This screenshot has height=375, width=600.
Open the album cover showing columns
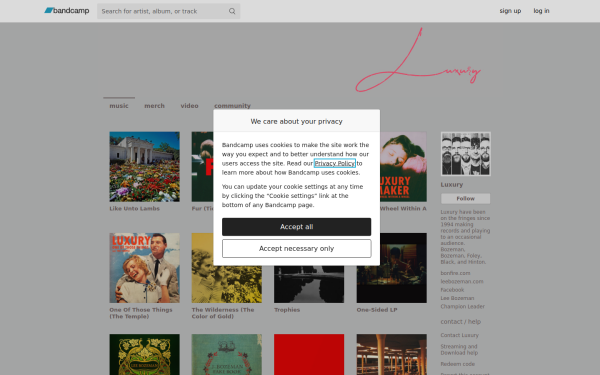click(391, 354)
